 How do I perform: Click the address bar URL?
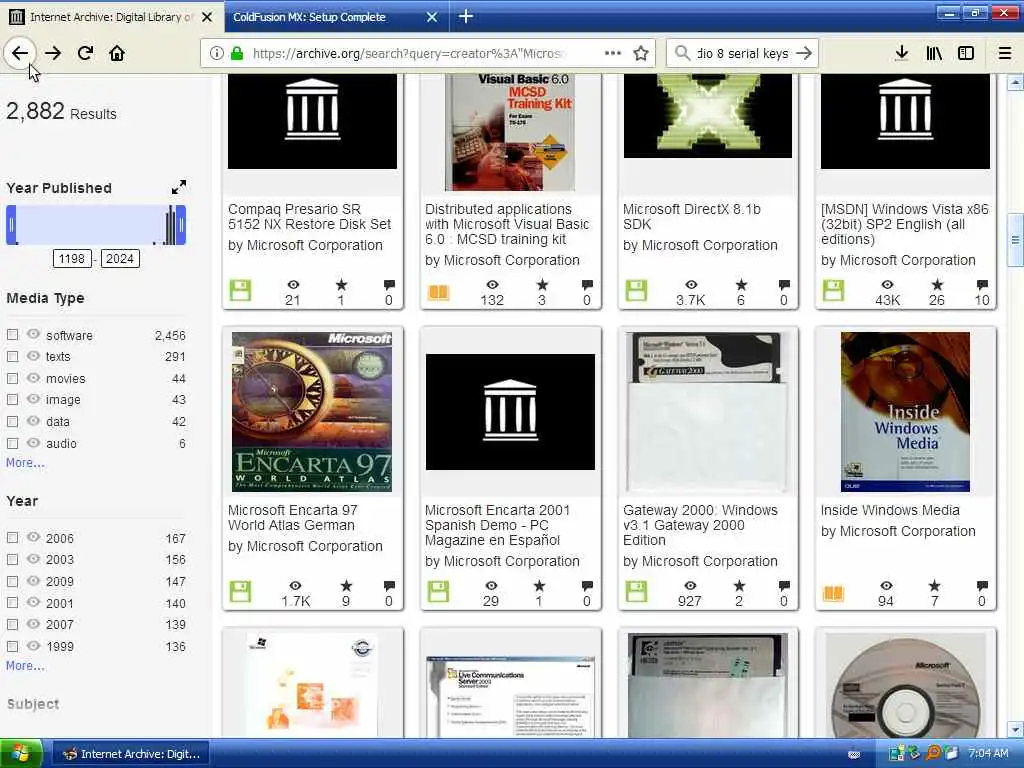click(x=409, y=53)
